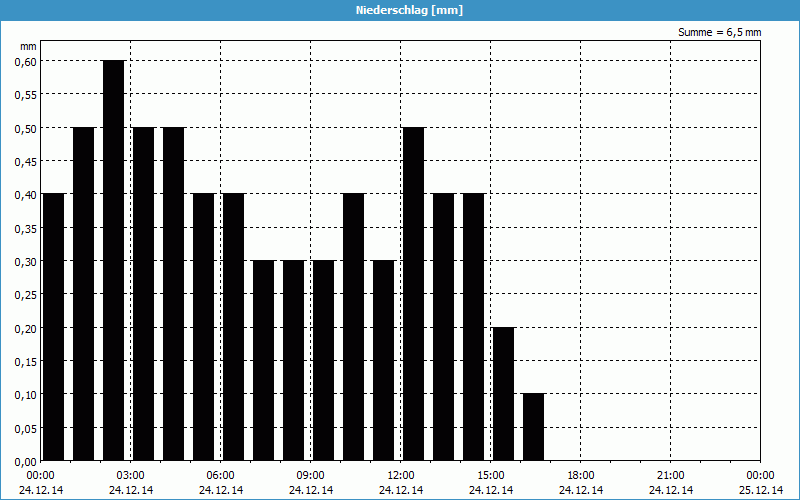Click the mm unit label above y-axis
Image resolution: width=800 pixels, height=500 pixels.
click(28, 46)
